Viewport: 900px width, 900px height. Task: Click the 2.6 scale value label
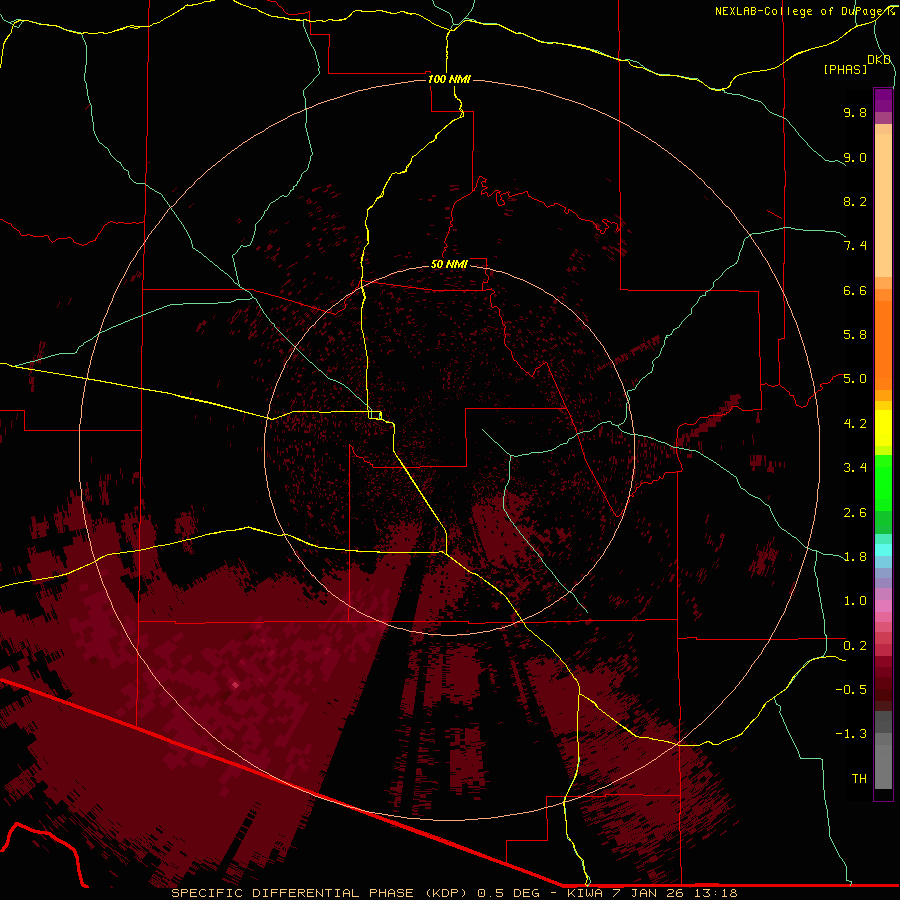coord(855,513)
